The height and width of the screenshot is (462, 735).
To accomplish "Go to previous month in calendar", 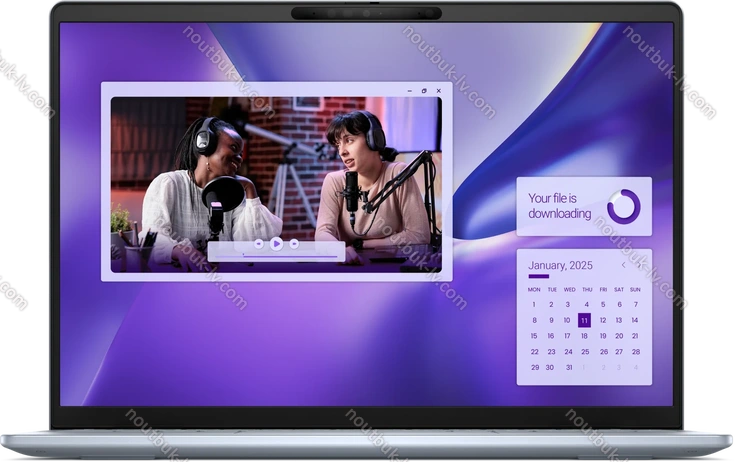I will tap(624, 266).
